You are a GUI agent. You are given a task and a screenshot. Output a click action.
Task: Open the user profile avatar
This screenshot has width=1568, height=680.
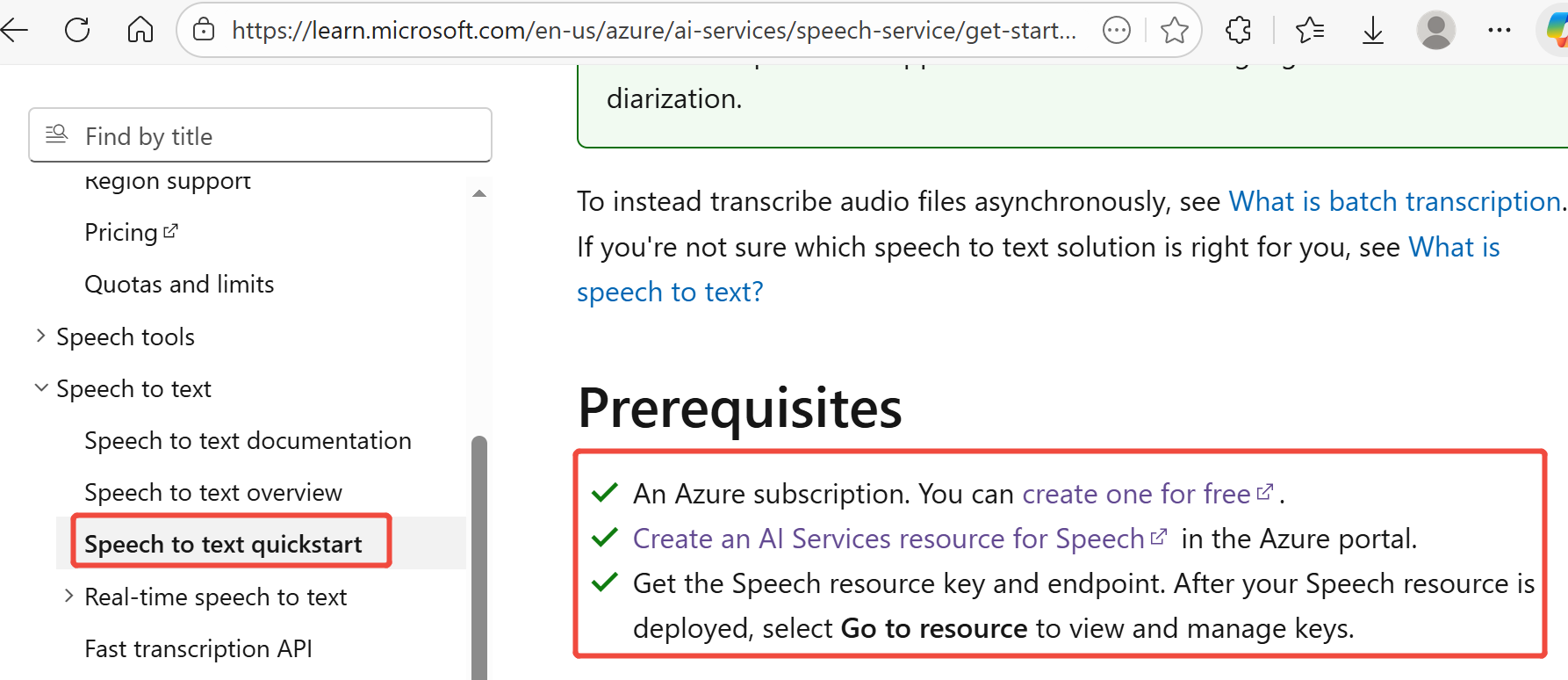[x=1435, y=31]
